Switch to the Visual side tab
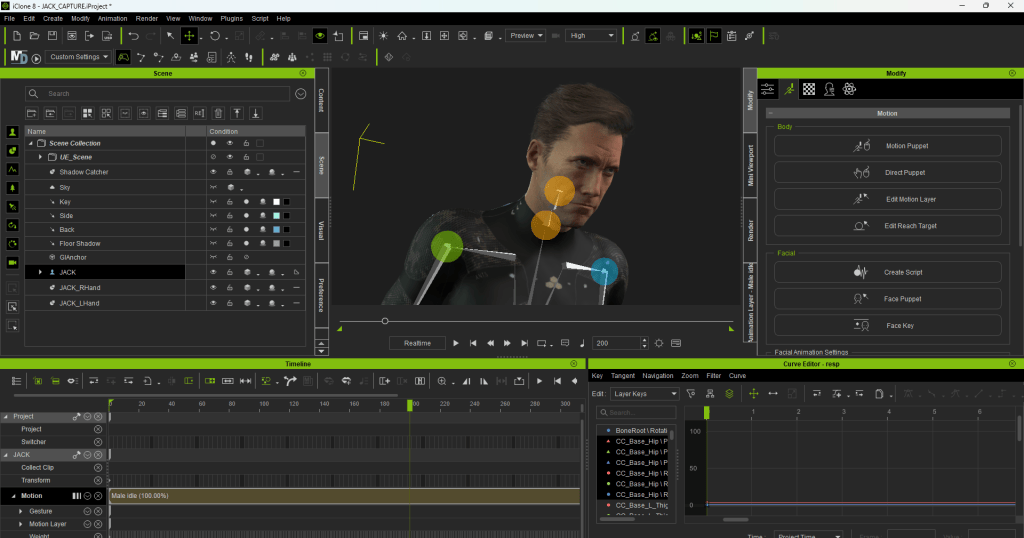This screenshot has width=1024, height=538. pyautogui.click(x=321, y=230)
